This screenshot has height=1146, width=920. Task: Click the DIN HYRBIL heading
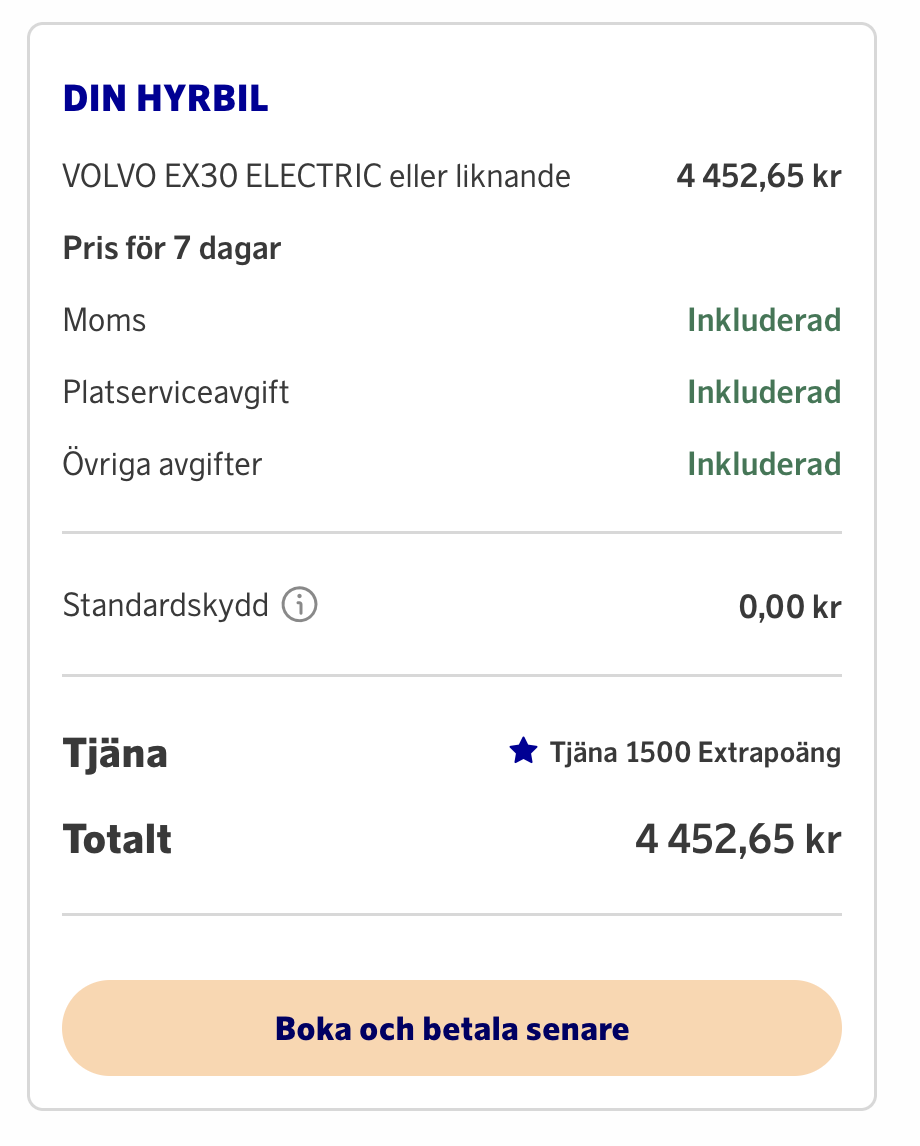166,99
